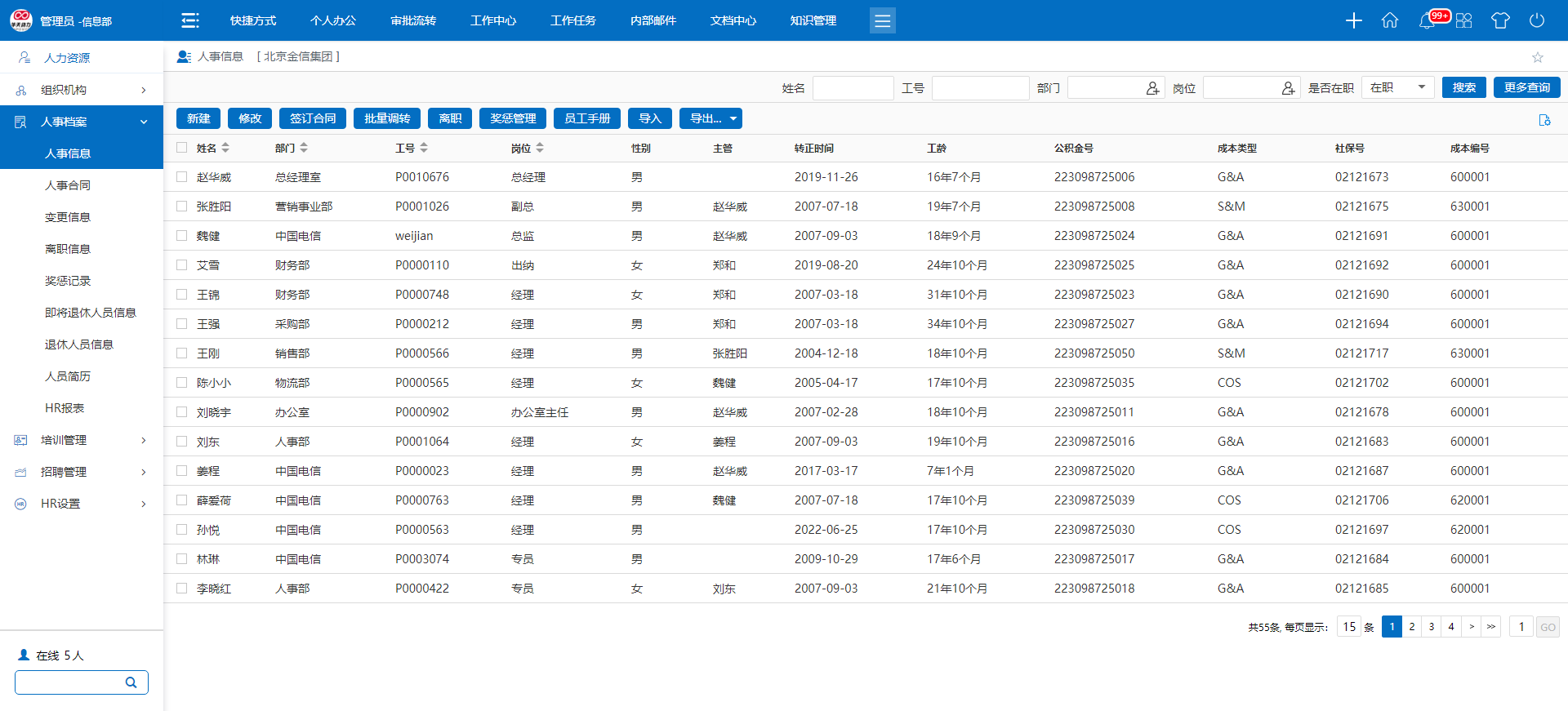Tick the select-all header checkbox
Viewport: 1568px width, 711px height.
182,148
